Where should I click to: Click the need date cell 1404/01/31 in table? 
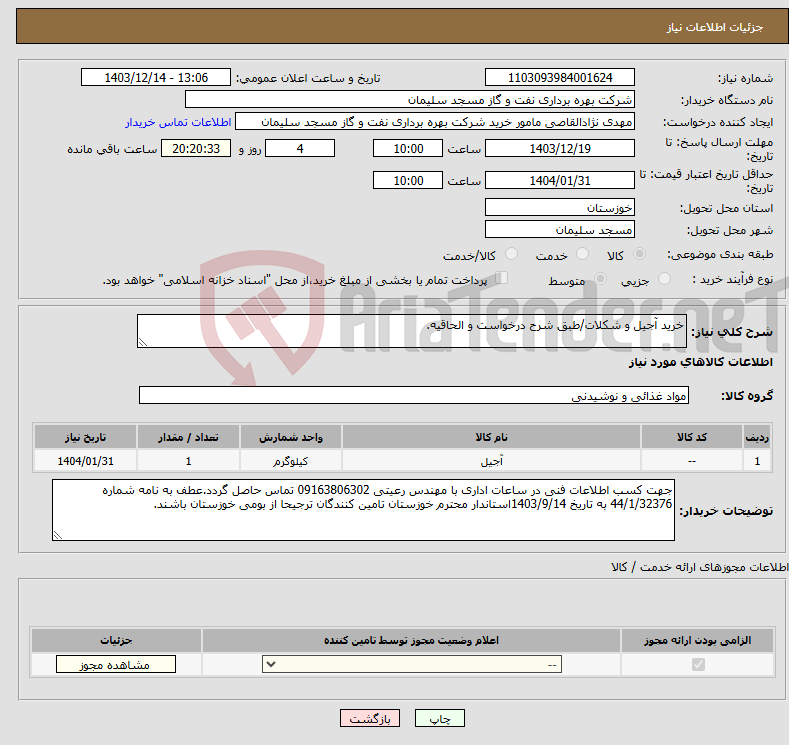pyautogui.click(x=85, y=461)
